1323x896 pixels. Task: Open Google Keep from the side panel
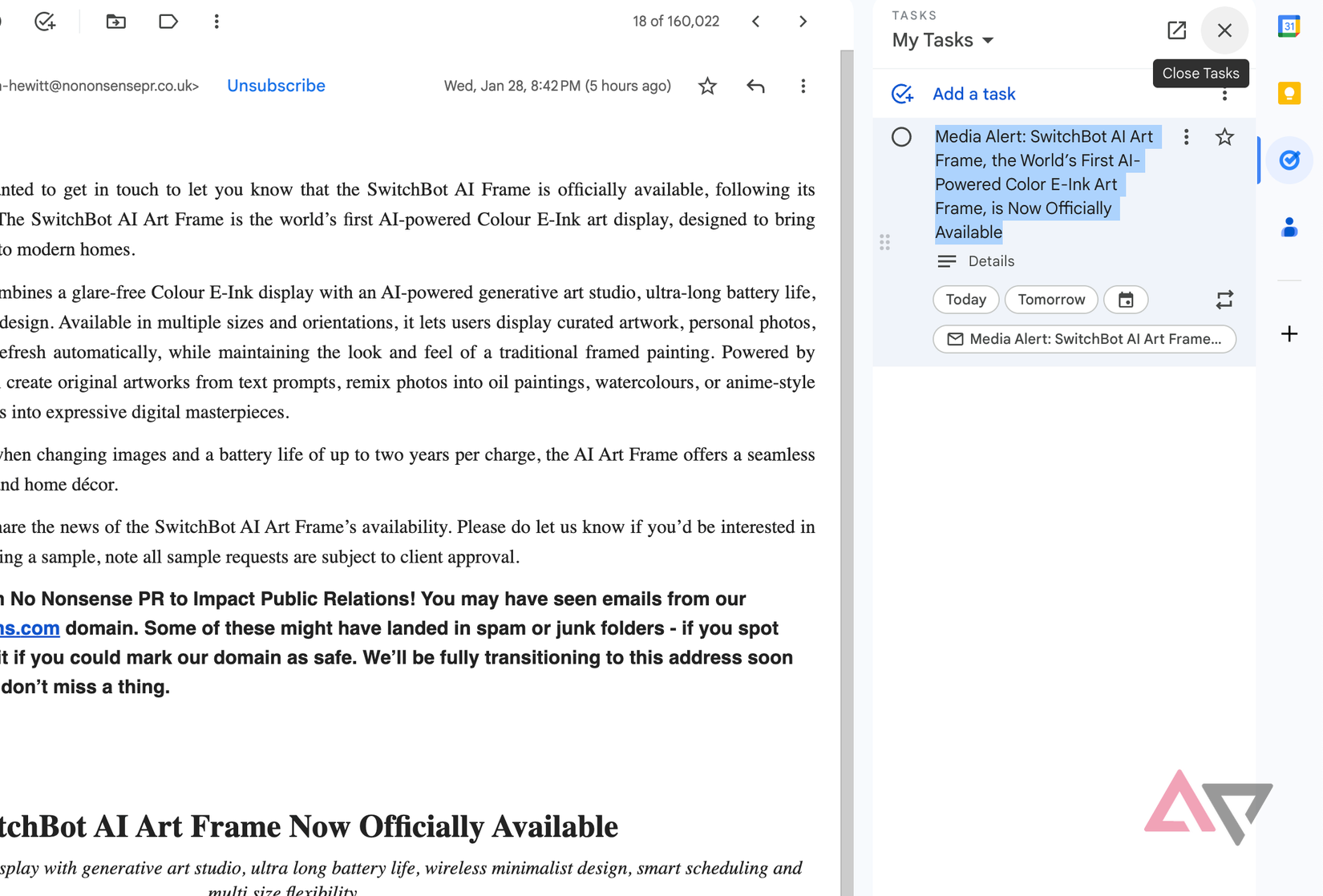coord(1289,94)
